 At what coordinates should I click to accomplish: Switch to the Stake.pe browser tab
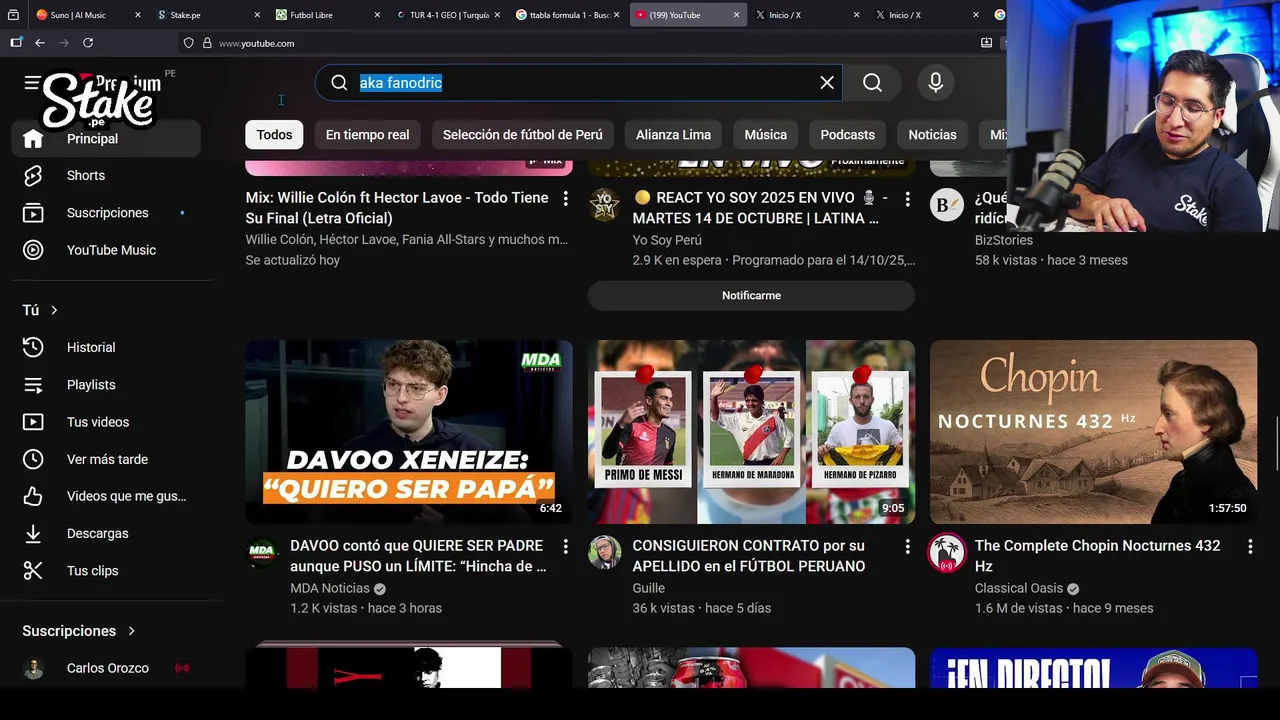pyautogui.click(x=210, y=15)
